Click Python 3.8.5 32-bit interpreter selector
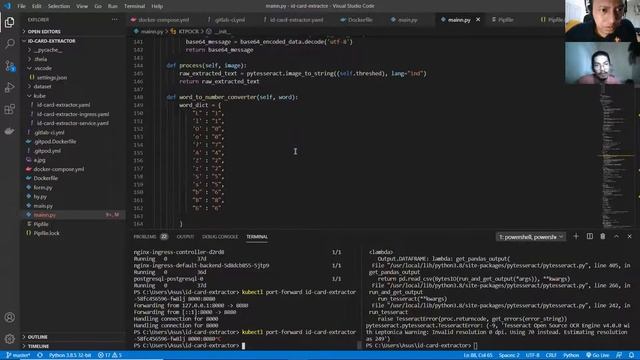 point(70,355)
